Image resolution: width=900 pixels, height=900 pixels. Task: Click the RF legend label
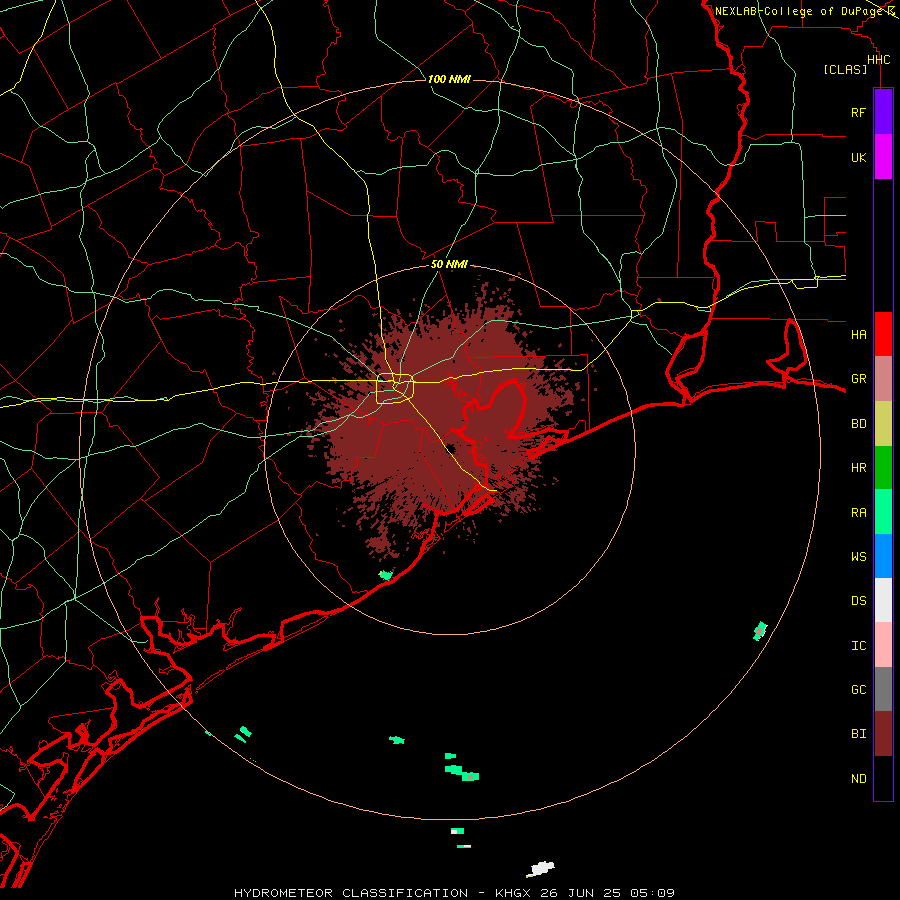point(858,112)
